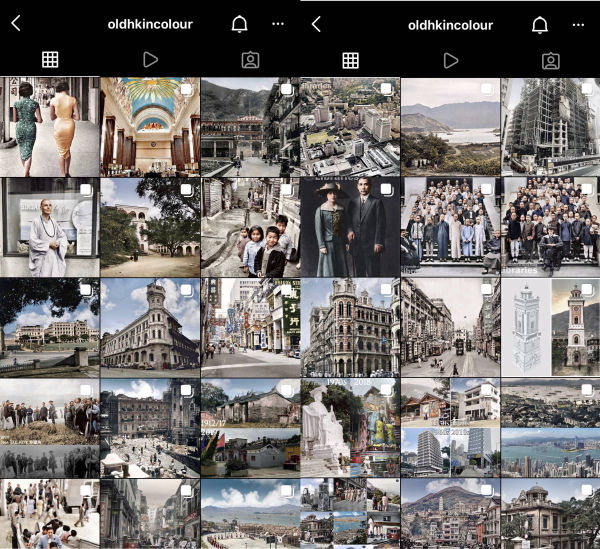
Task: Open the three-dot more menu on left screen
Action: (278, 24)
